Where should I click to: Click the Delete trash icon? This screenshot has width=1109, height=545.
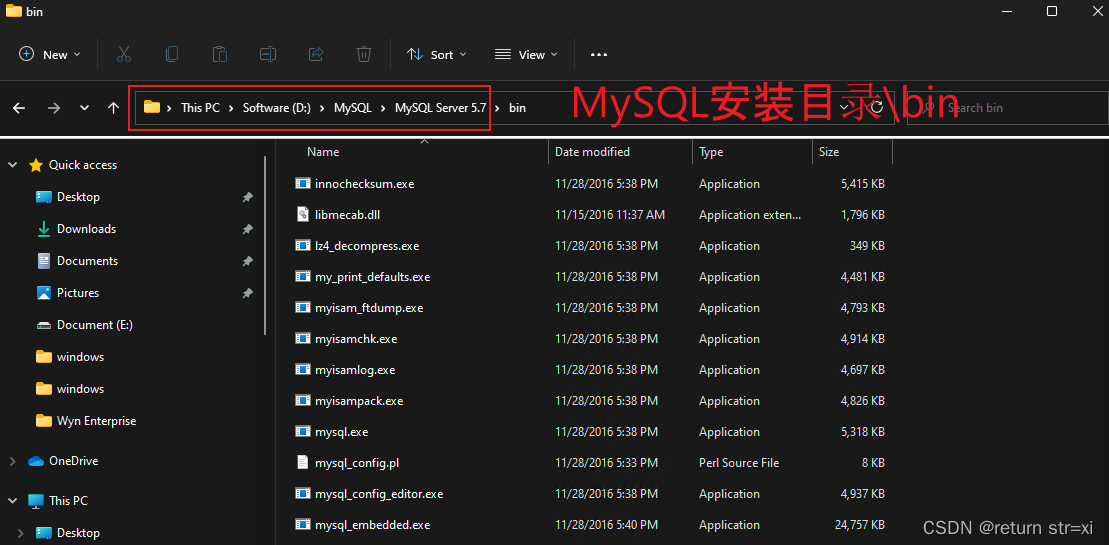coord(364,54)
